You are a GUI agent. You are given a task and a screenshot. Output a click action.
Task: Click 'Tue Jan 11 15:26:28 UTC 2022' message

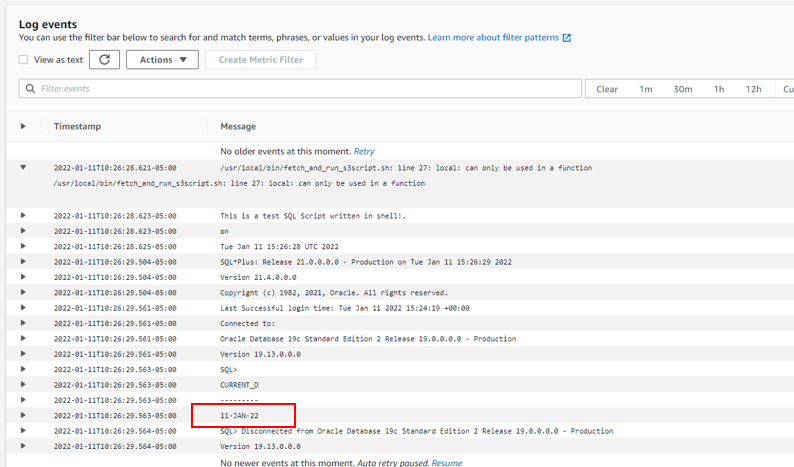280,247
